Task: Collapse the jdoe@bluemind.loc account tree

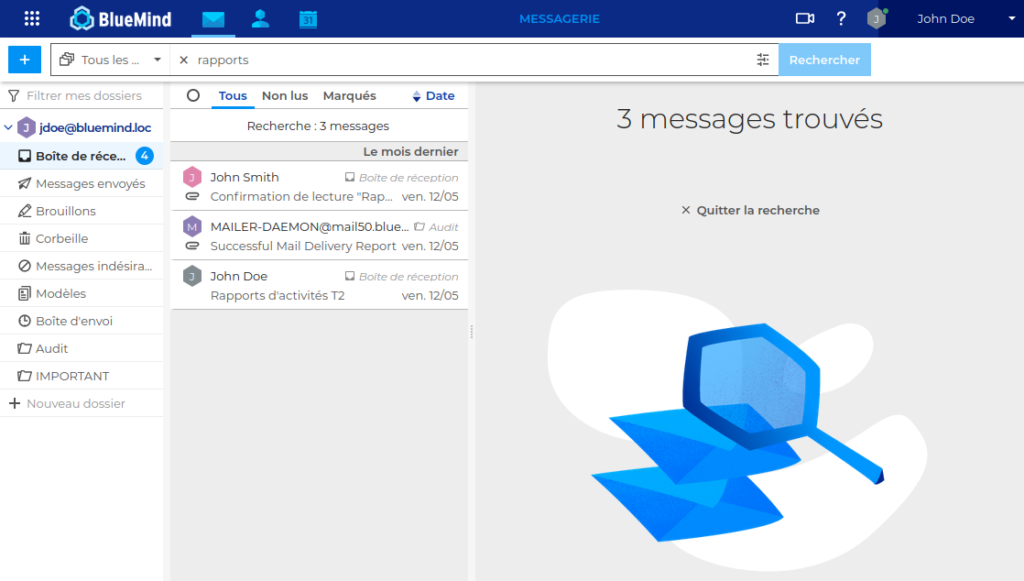Action: click(x=9, y=128)
